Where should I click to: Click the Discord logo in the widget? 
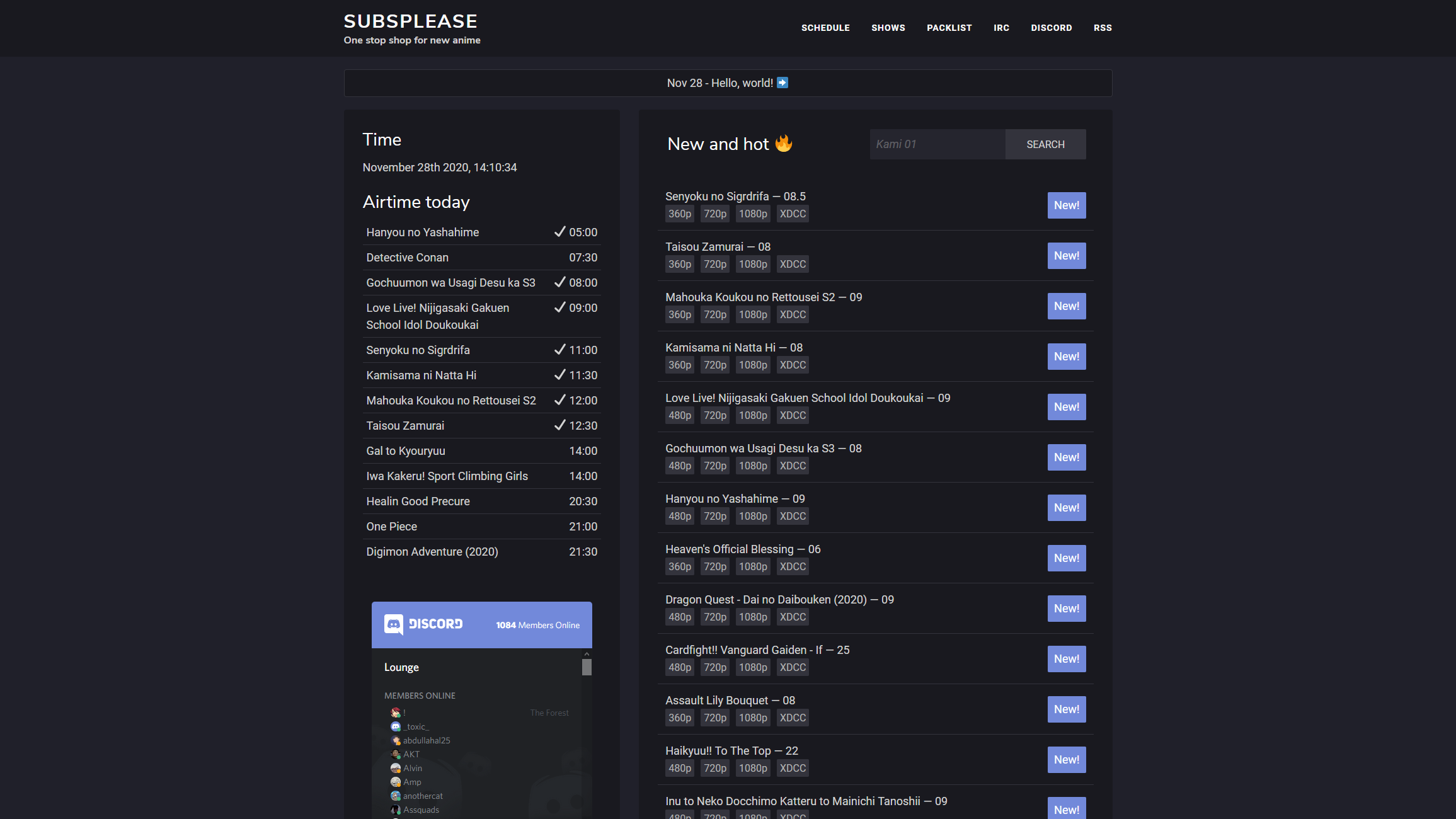coord(423,624)
